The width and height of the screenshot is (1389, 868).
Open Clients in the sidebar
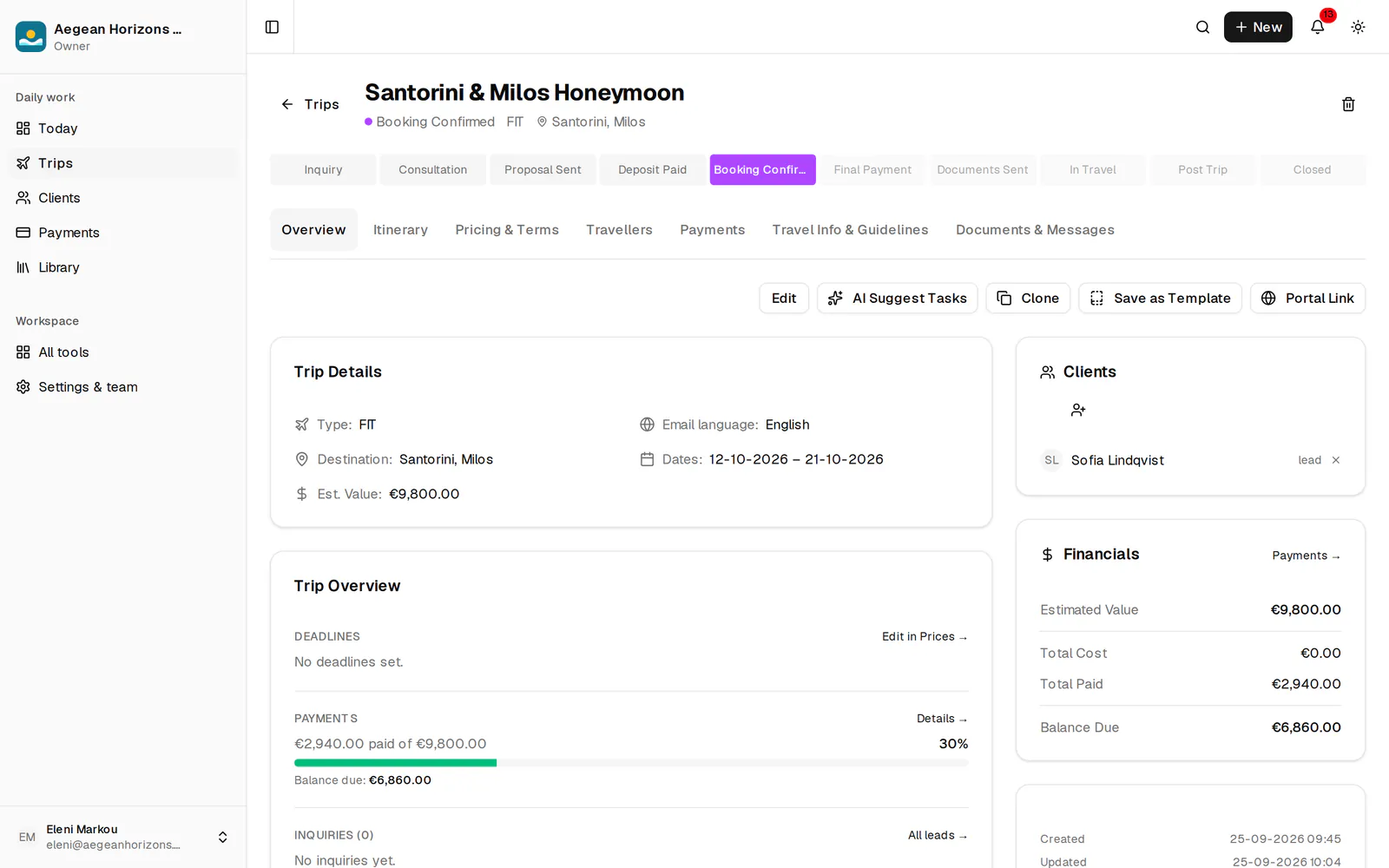click(x=123, y=198)
